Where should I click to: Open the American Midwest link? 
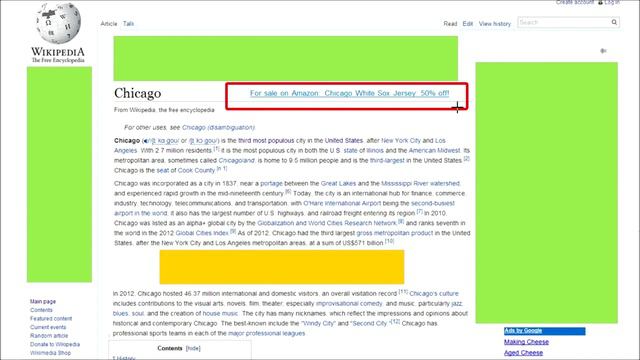point(434,151)
